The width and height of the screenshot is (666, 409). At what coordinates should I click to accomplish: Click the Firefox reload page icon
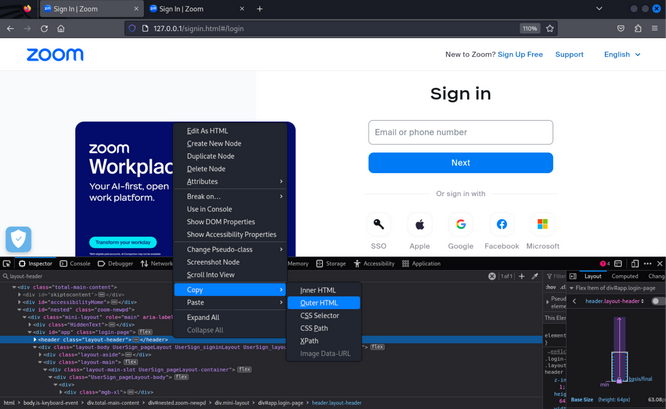[44, 28]
